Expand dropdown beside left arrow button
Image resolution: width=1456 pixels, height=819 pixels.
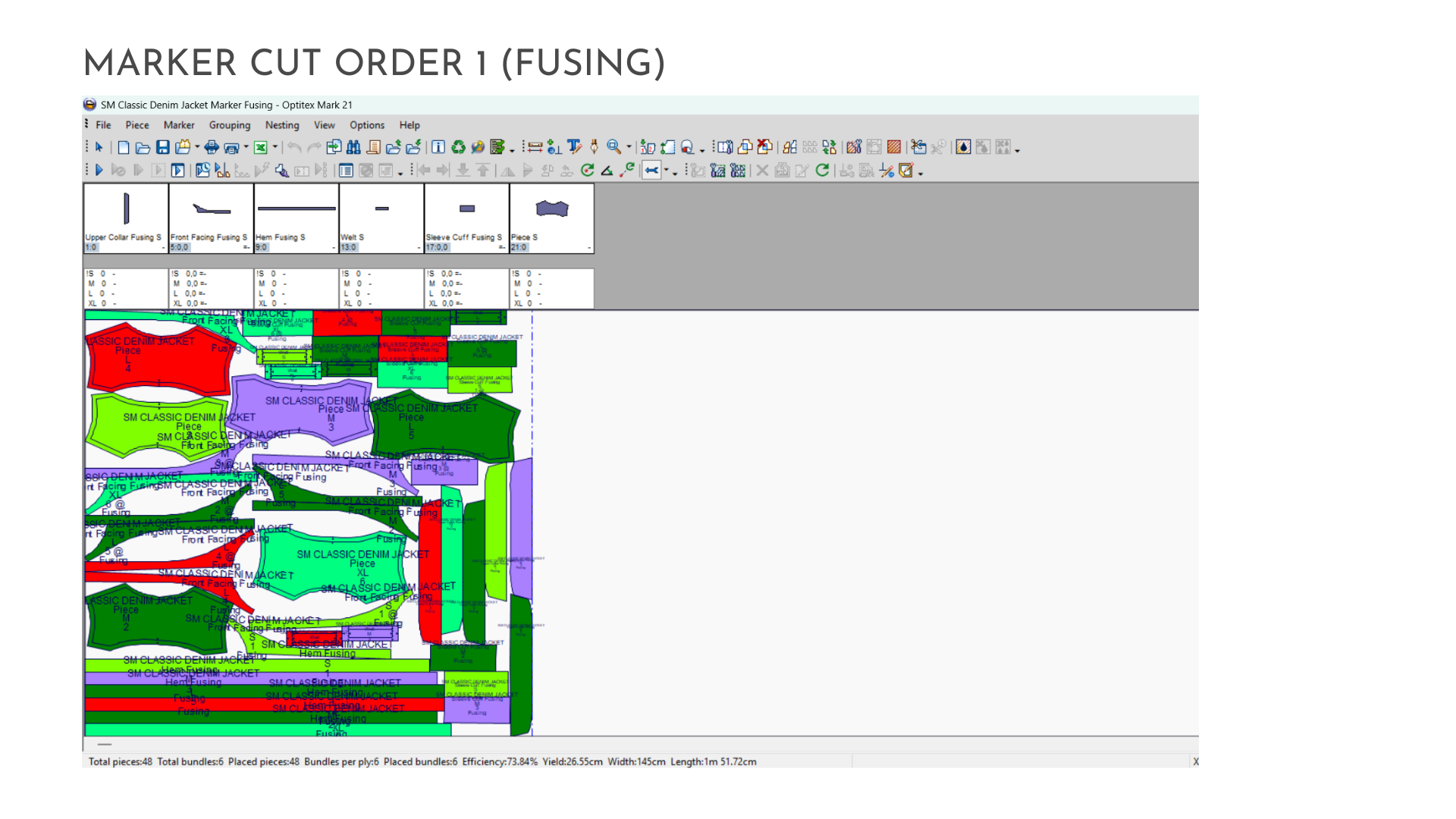[x=667, y=170]
